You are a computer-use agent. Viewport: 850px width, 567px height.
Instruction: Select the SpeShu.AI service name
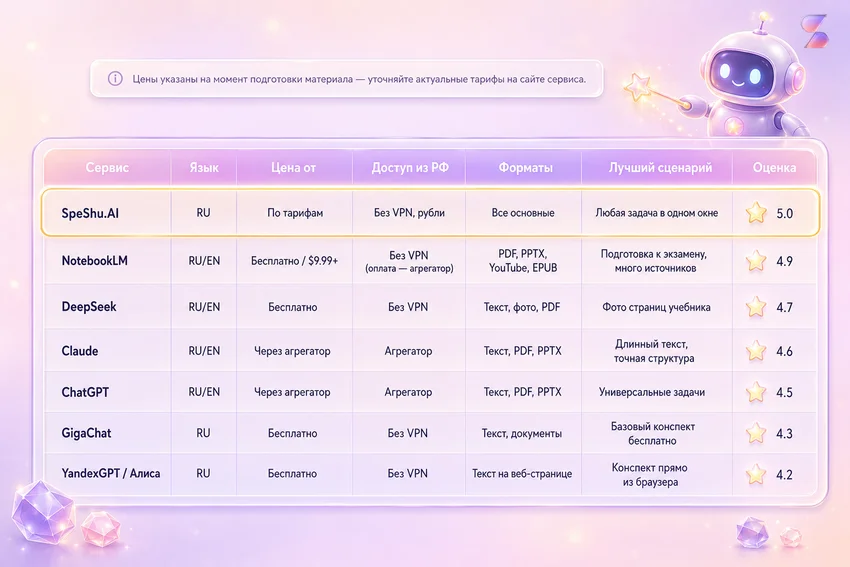pos(90,213)
